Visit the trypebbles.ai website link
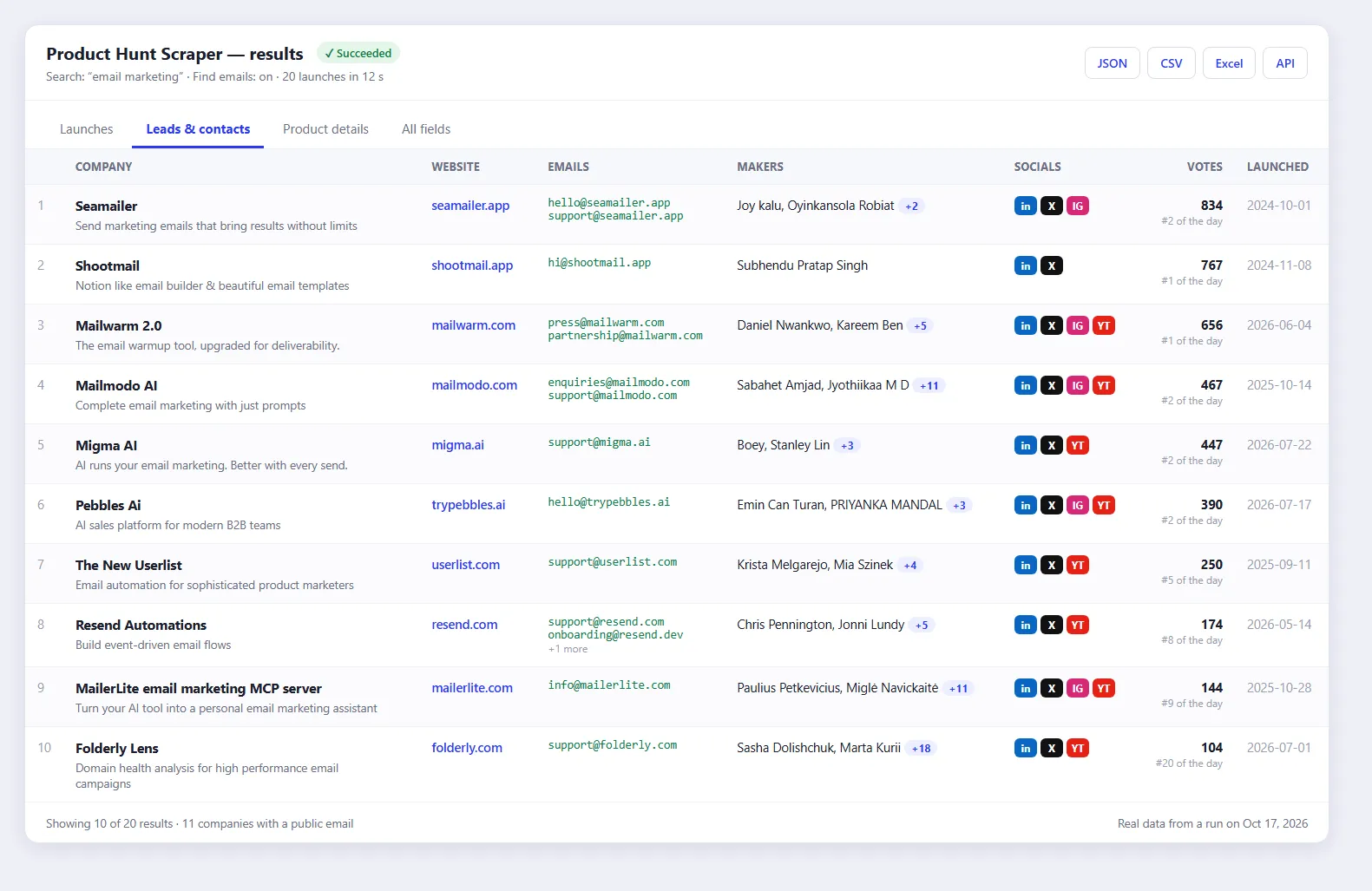This screenshot has width=1372, height=891. pos(468,505)
